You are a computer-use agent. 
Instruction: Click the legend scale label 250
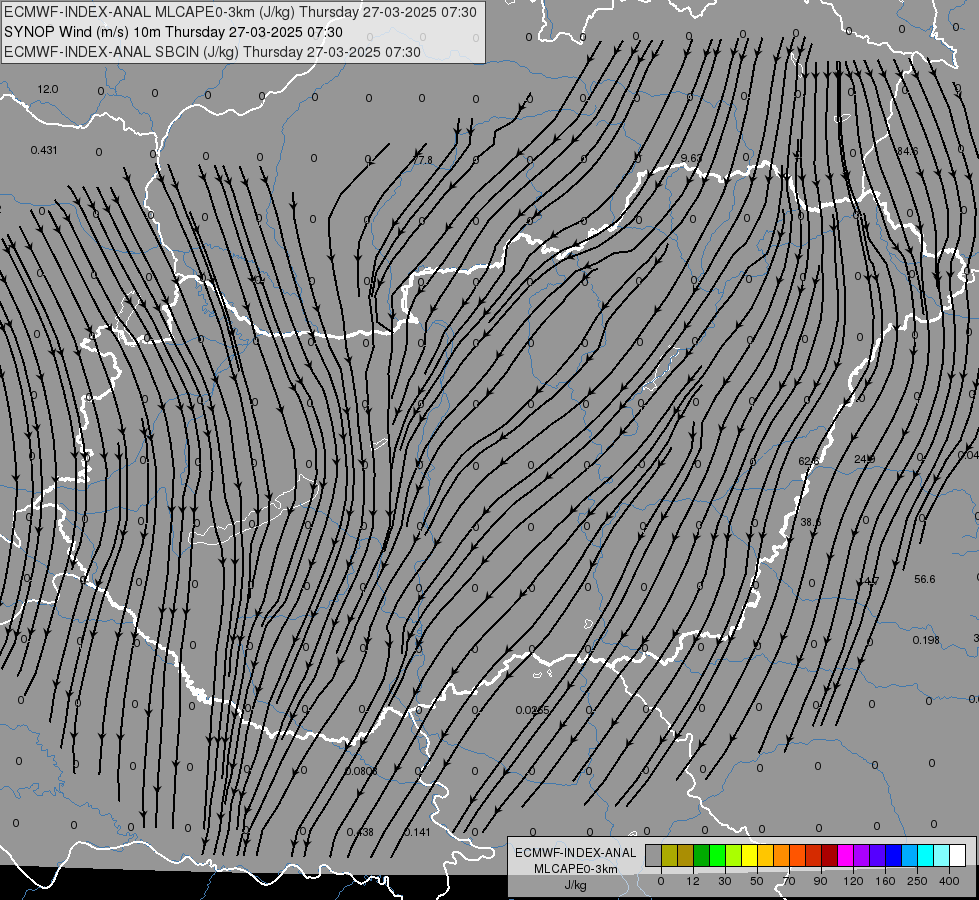click(917, 881)
